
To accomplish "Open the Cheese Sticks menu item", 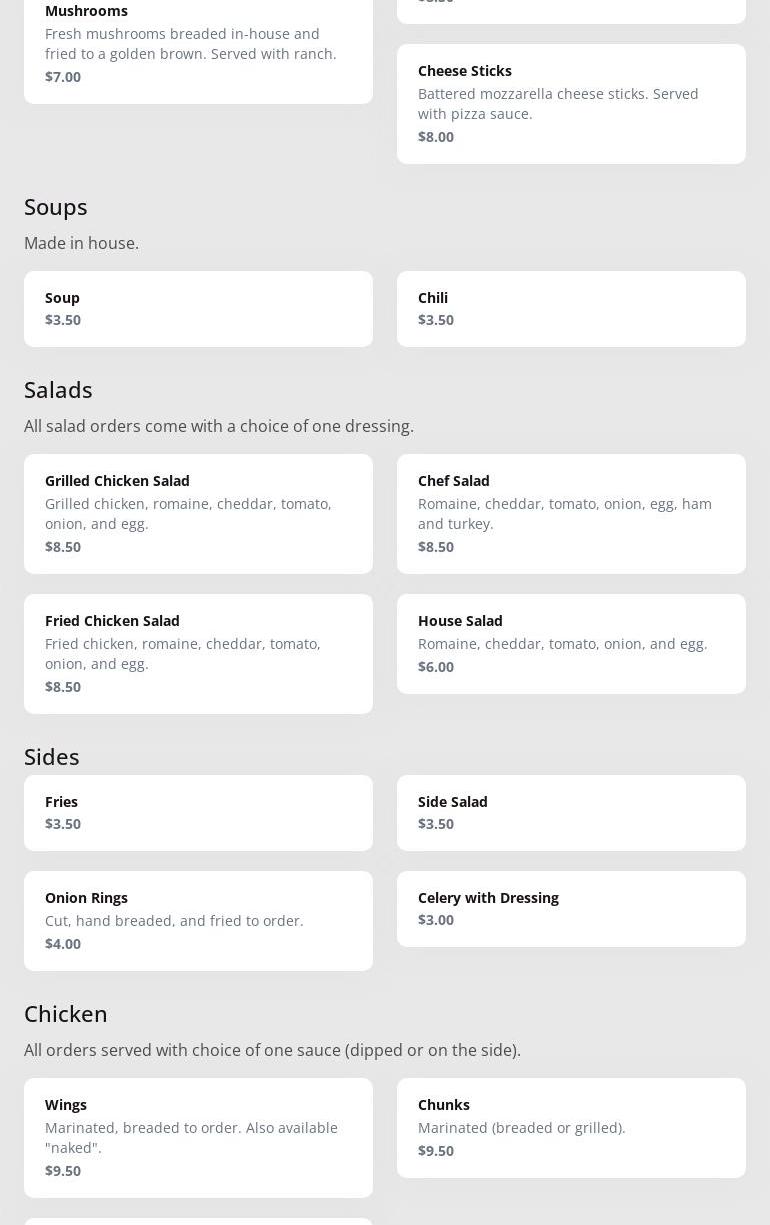I will coord(571,103).
